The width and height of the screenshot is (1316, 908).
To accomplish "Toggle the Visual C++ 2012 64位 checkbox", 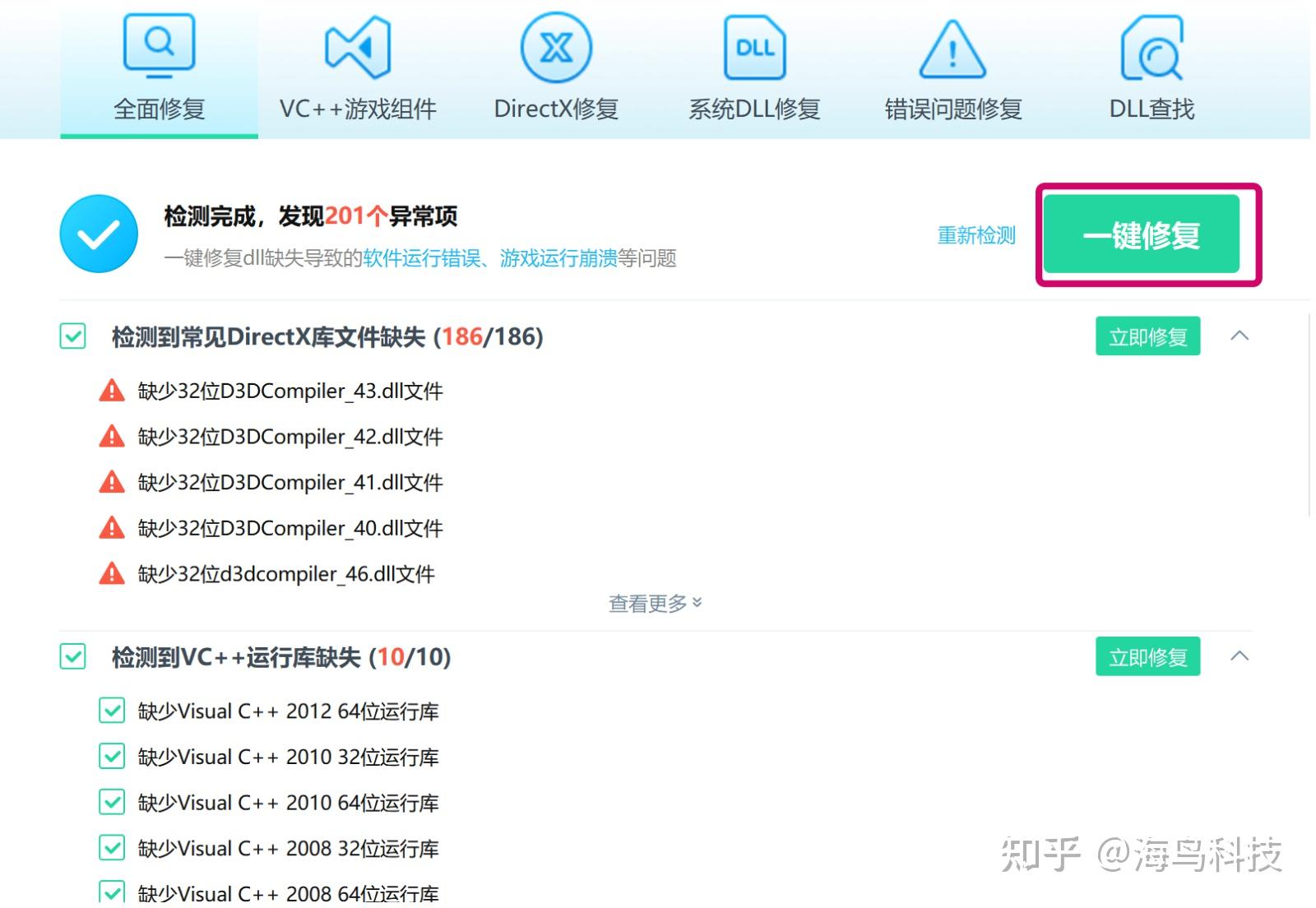I will click(112, 711).
